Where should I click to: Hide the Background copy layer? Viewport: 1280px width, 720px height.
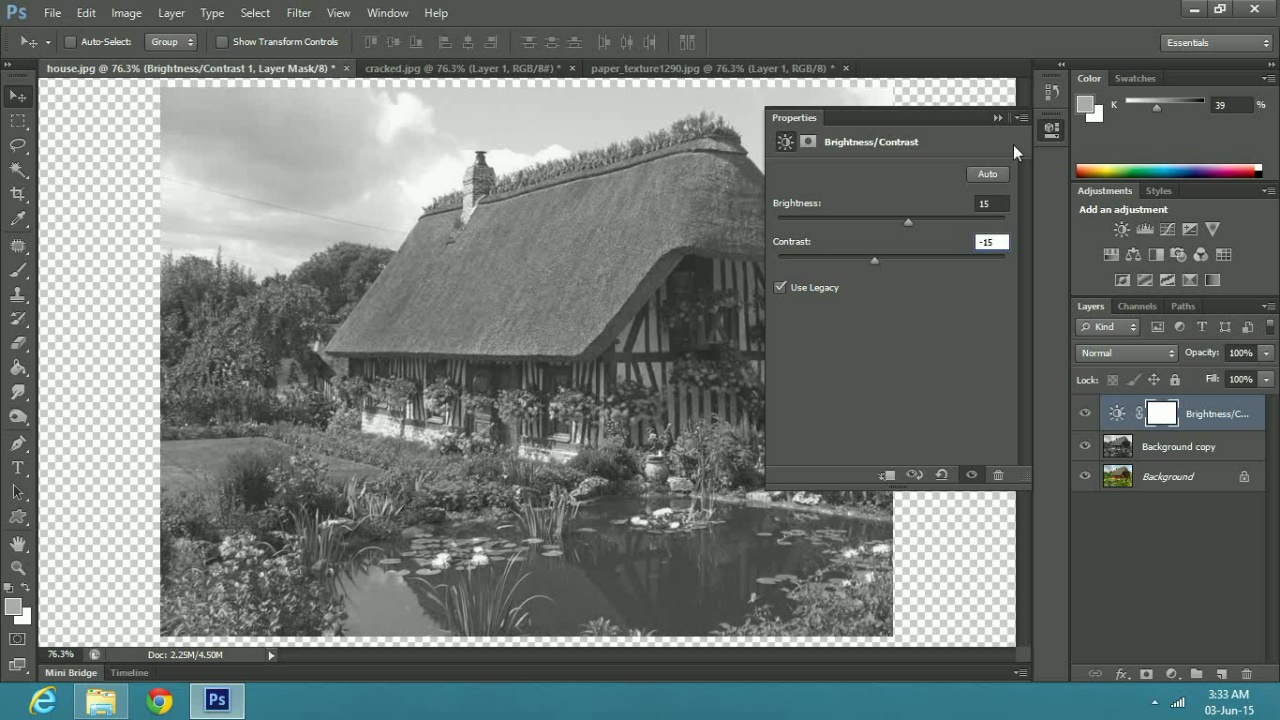tap(1085, 447)
